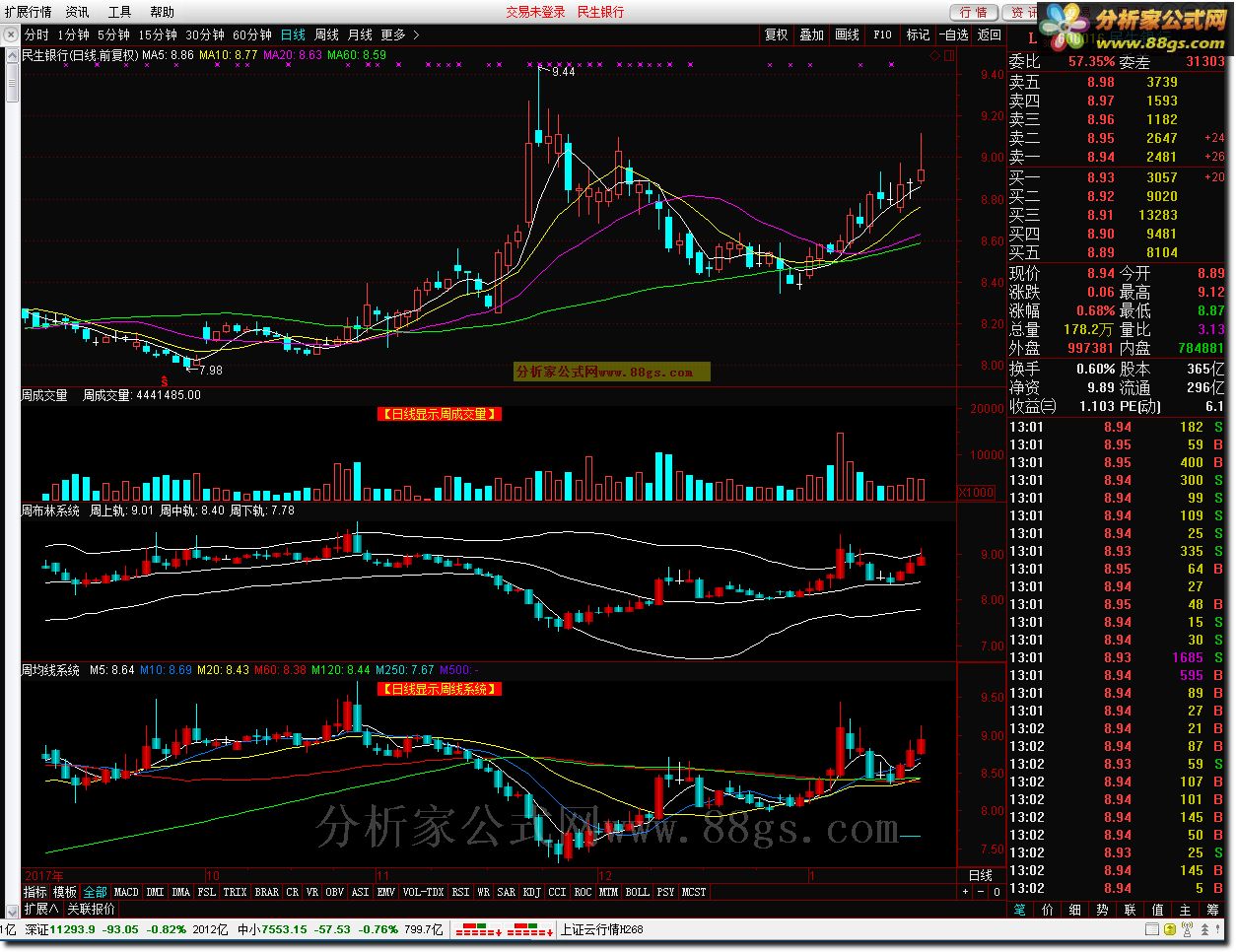Viewport: 1236px width, 952px height.
Task: Select 日线 daily period tab
Action: coord(293,34)
